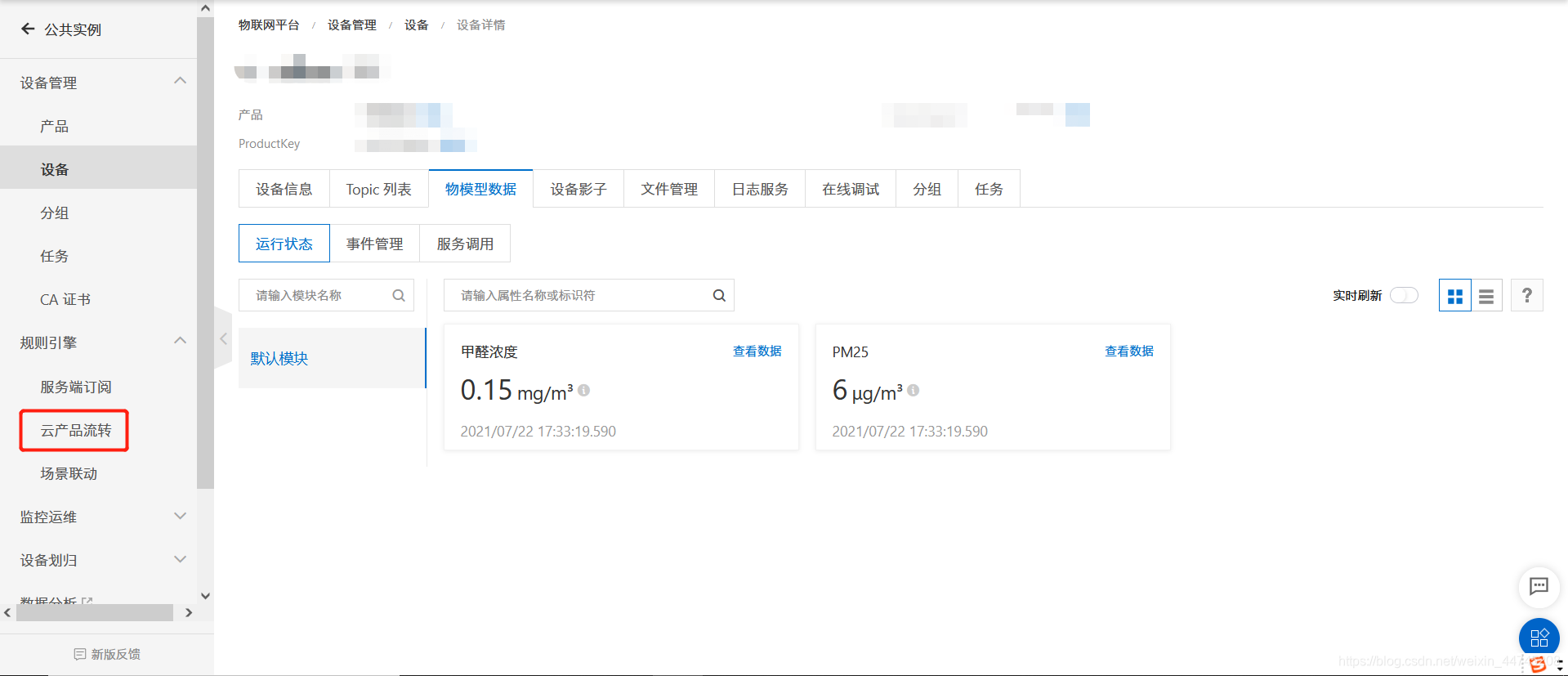Click the 新版反馈 feedback icon
Image resolution: width=1568 pixels, height=676 pixels.
(80, 654)
